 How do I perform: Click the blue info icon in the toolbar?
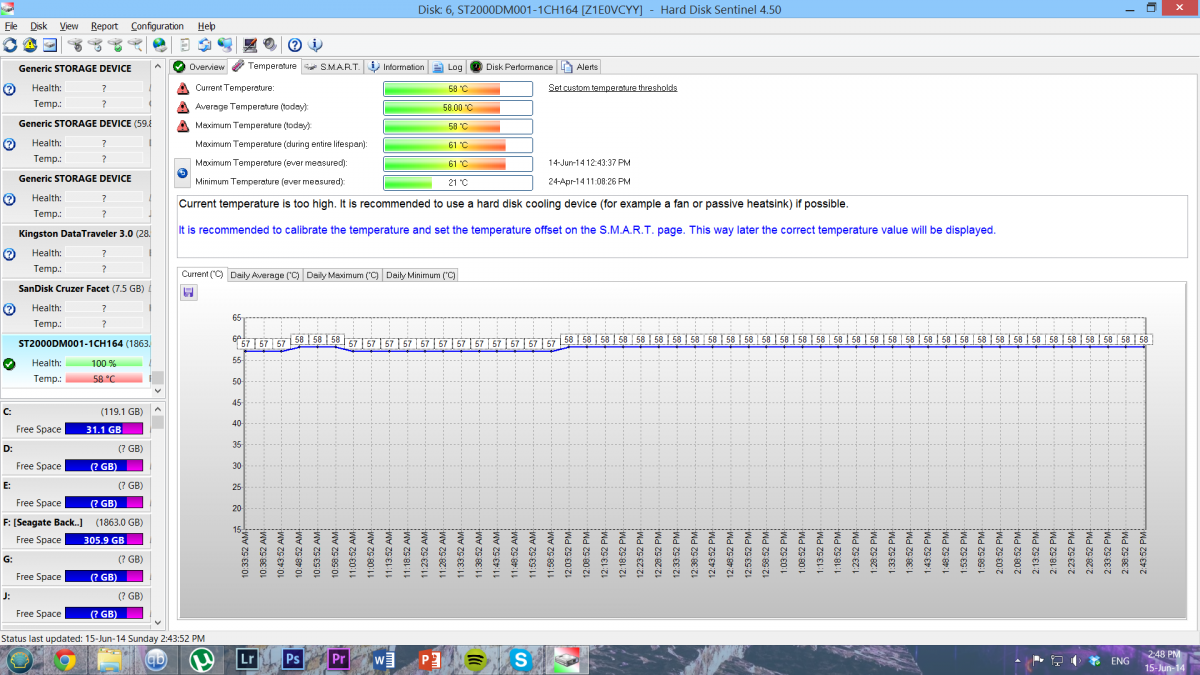coord(314,45)
